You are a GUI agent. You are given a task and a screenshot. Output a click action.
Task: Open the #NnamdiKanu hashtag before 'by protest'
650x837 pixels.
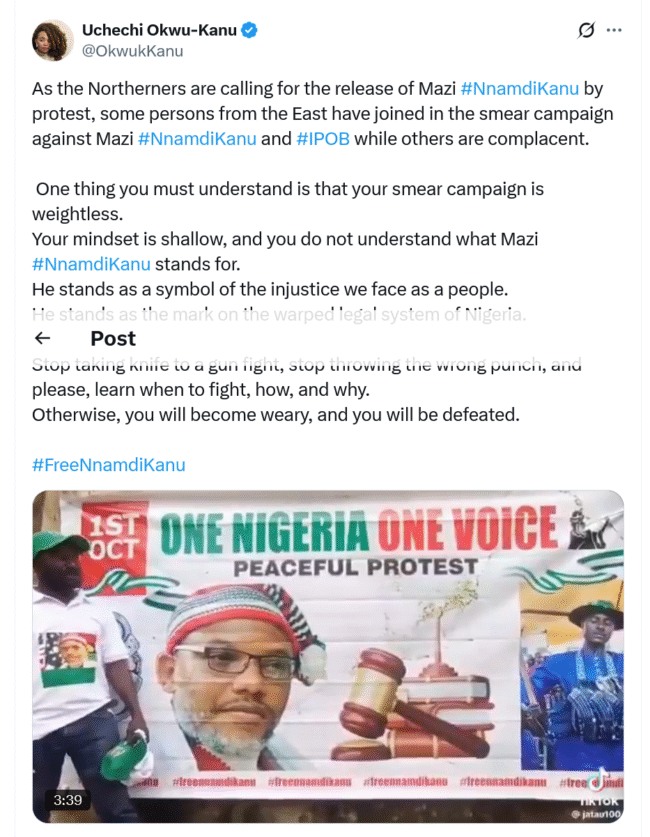520,89
